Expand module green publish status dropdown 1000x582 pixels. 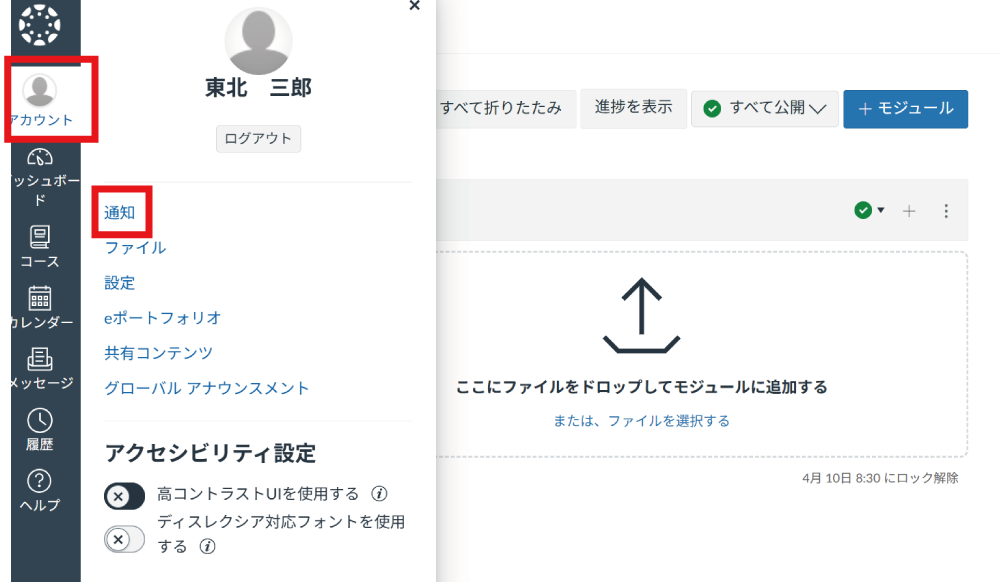869,210
